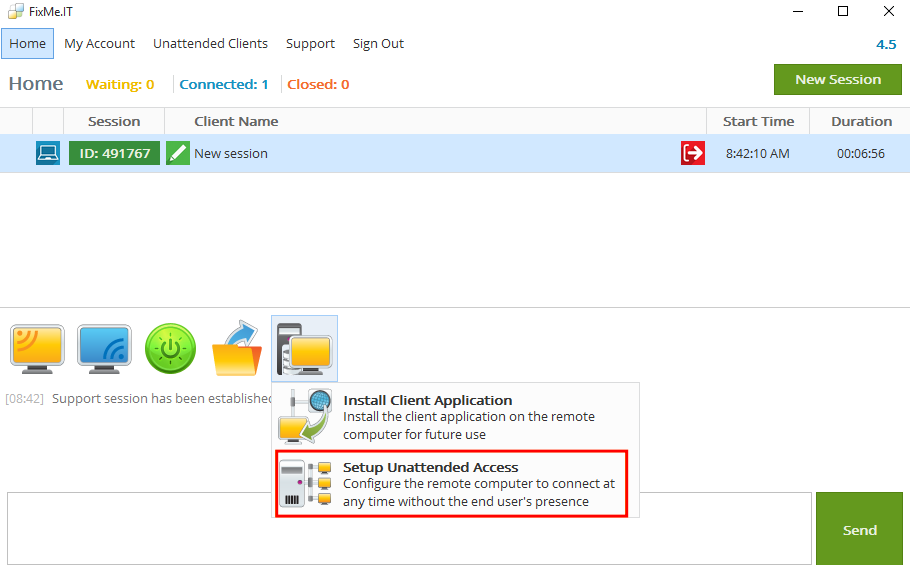Screen dimensions: 910x573
Task: Click the Start Time column header
Action: [758, 121]
